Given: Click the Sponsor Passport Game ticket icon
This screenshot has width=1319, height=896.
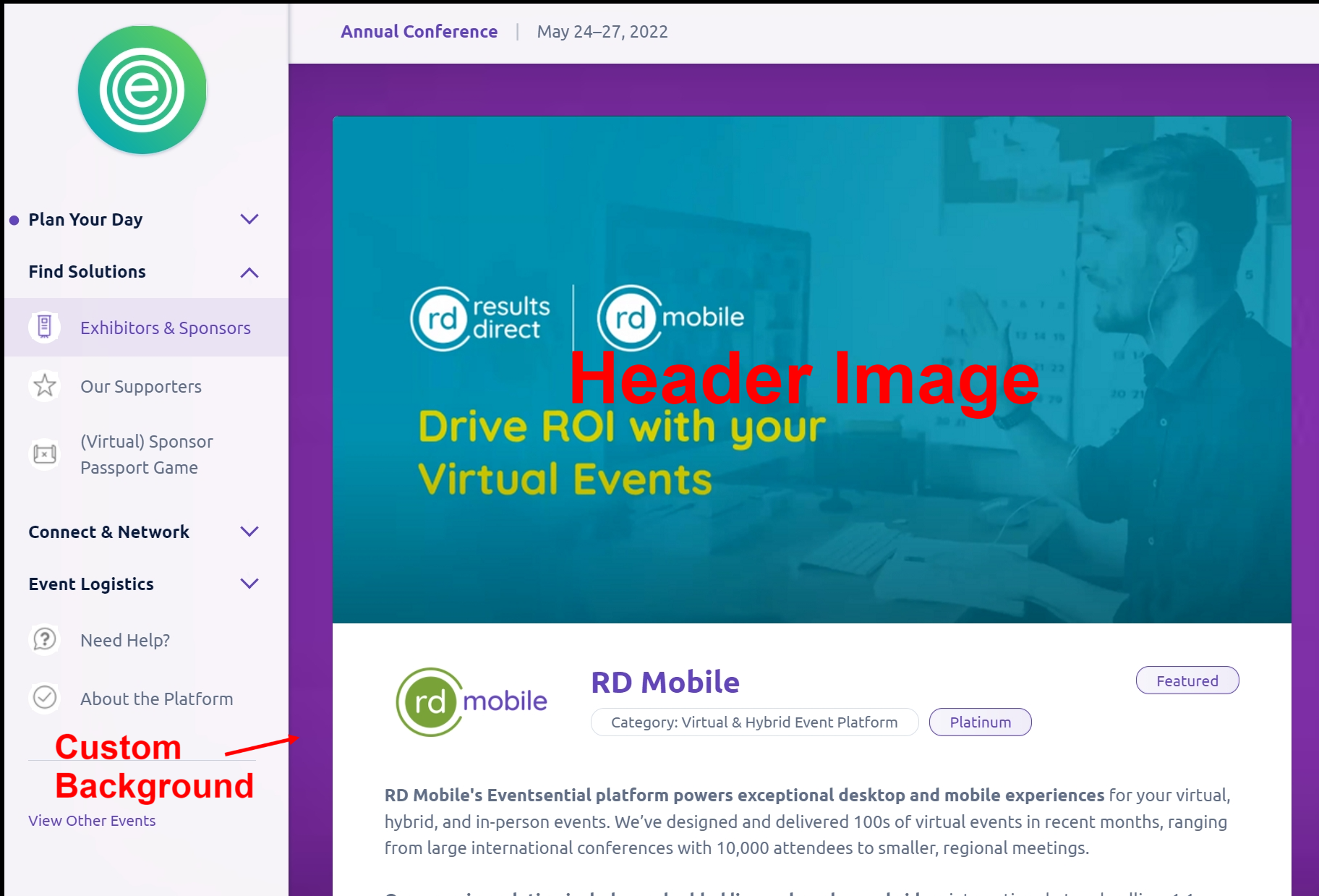Looking at the screenshot, I should pos(45,454).
